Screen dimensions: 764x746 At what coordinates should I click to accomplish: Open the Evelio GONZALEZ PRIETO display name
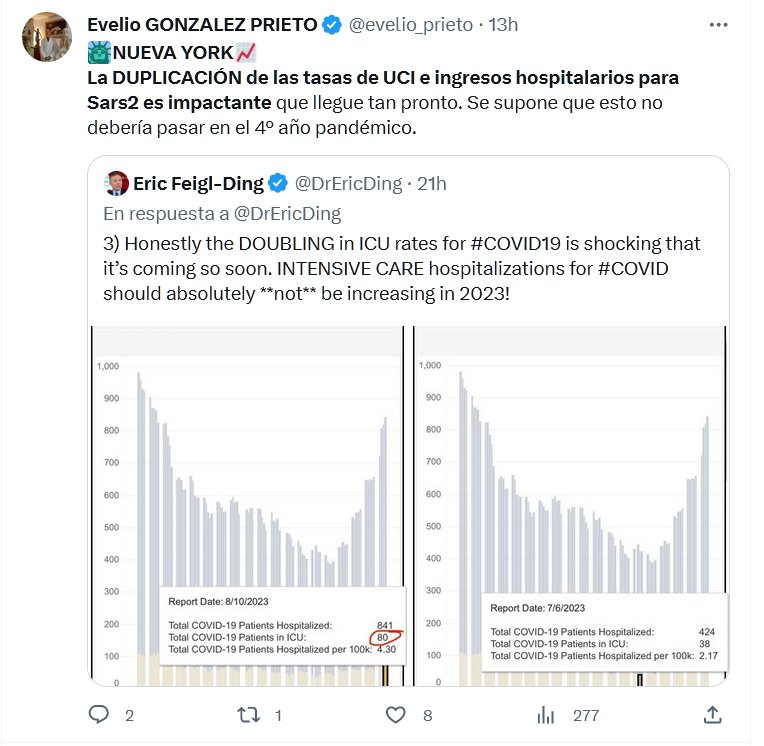pyautogui.click(x=202, y=24)
